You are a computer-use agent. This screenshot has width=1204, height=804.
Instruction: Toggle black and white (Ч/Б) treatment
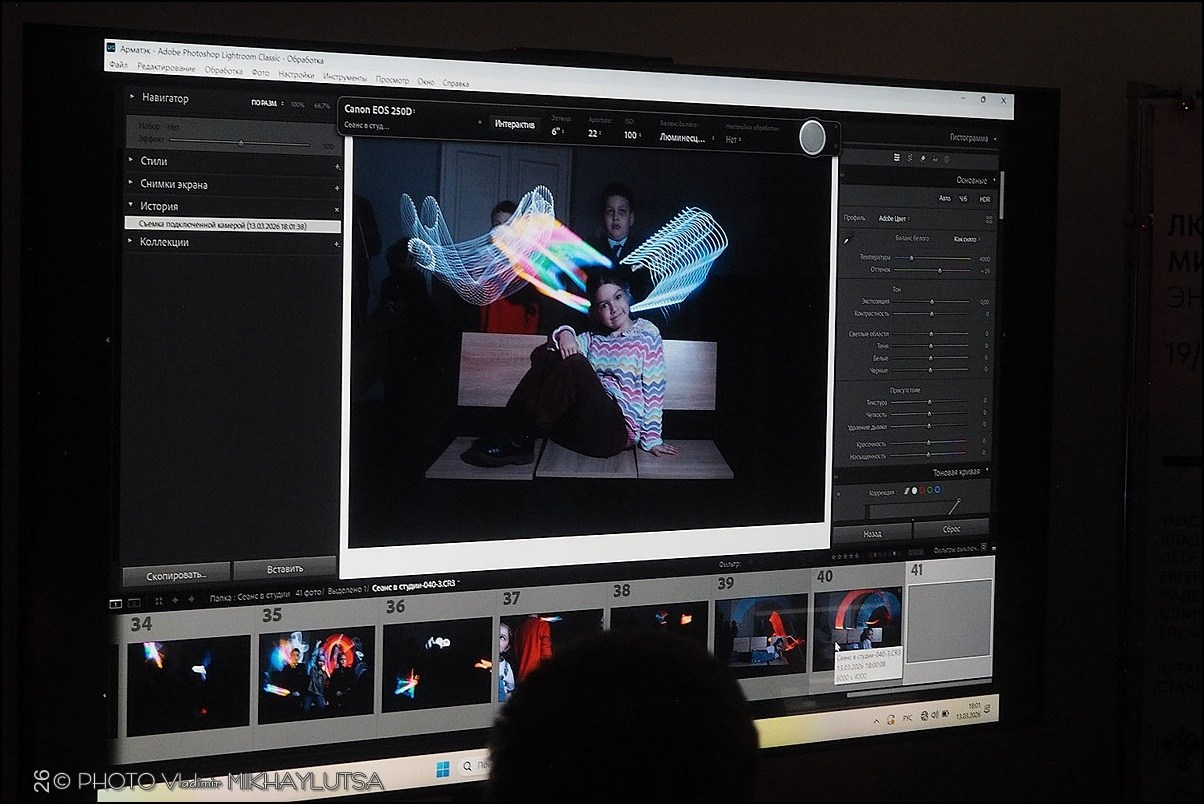point(963,199)
